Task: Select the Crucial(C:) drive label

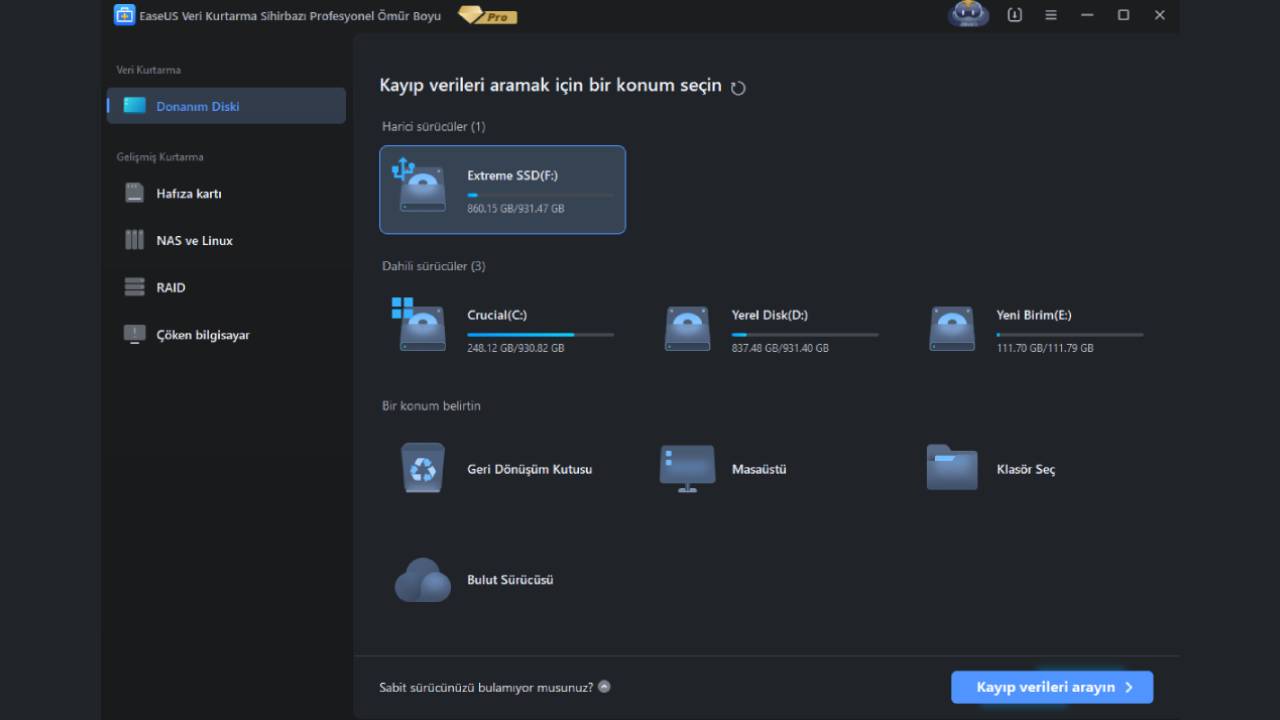Action: 497,315
